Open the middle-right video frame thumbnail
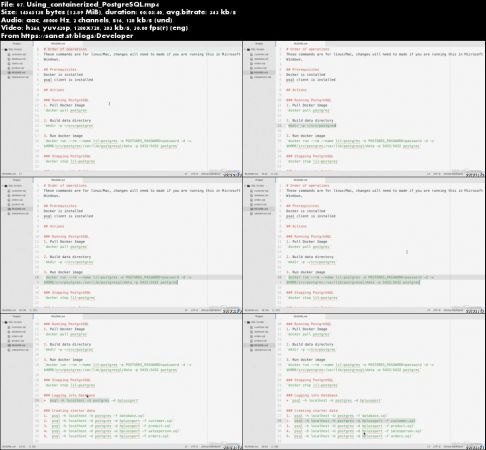The height and width of the screenshot is (450, 486). pyautogui.click(x=364, y=245)
